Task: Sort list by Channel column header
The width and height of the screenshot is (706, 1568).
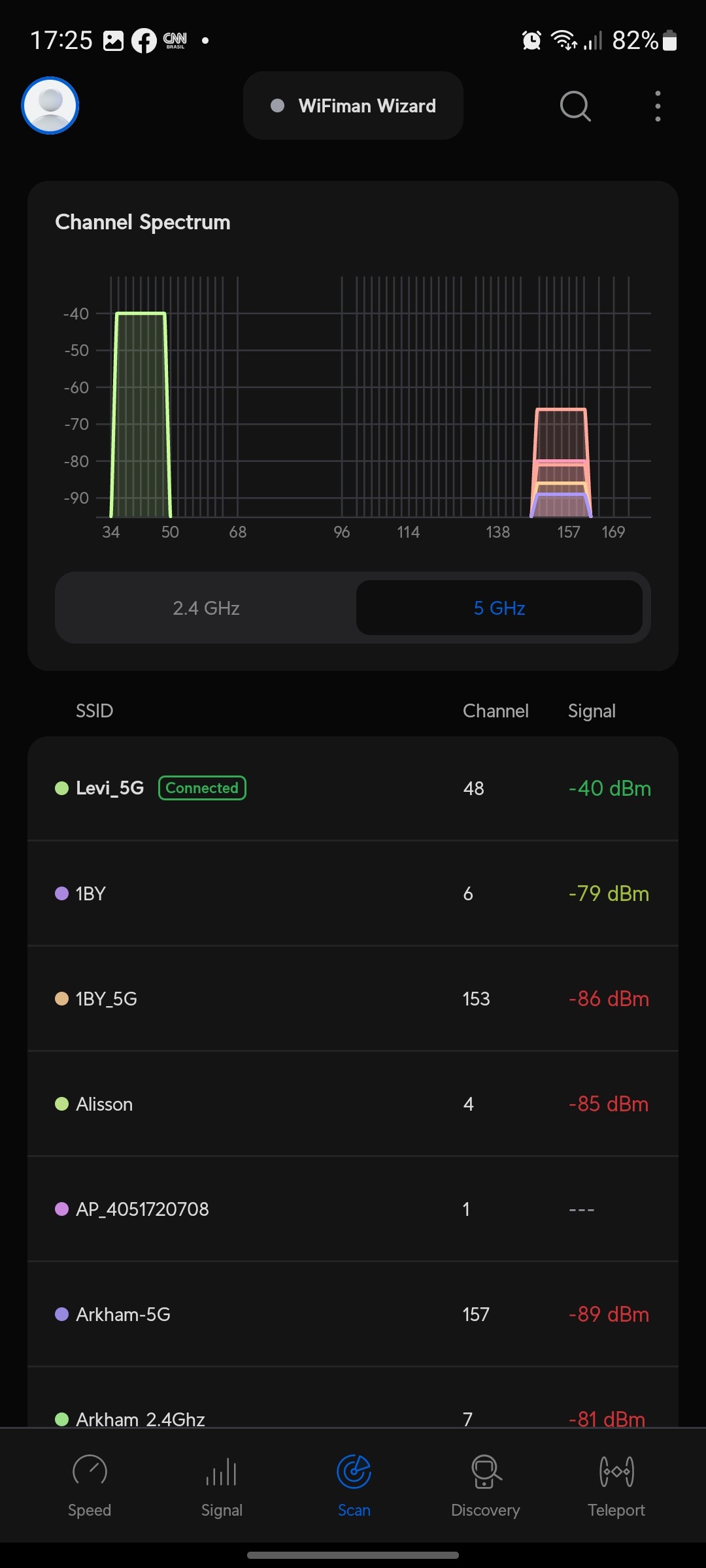Action: click(x=496, y=711)
